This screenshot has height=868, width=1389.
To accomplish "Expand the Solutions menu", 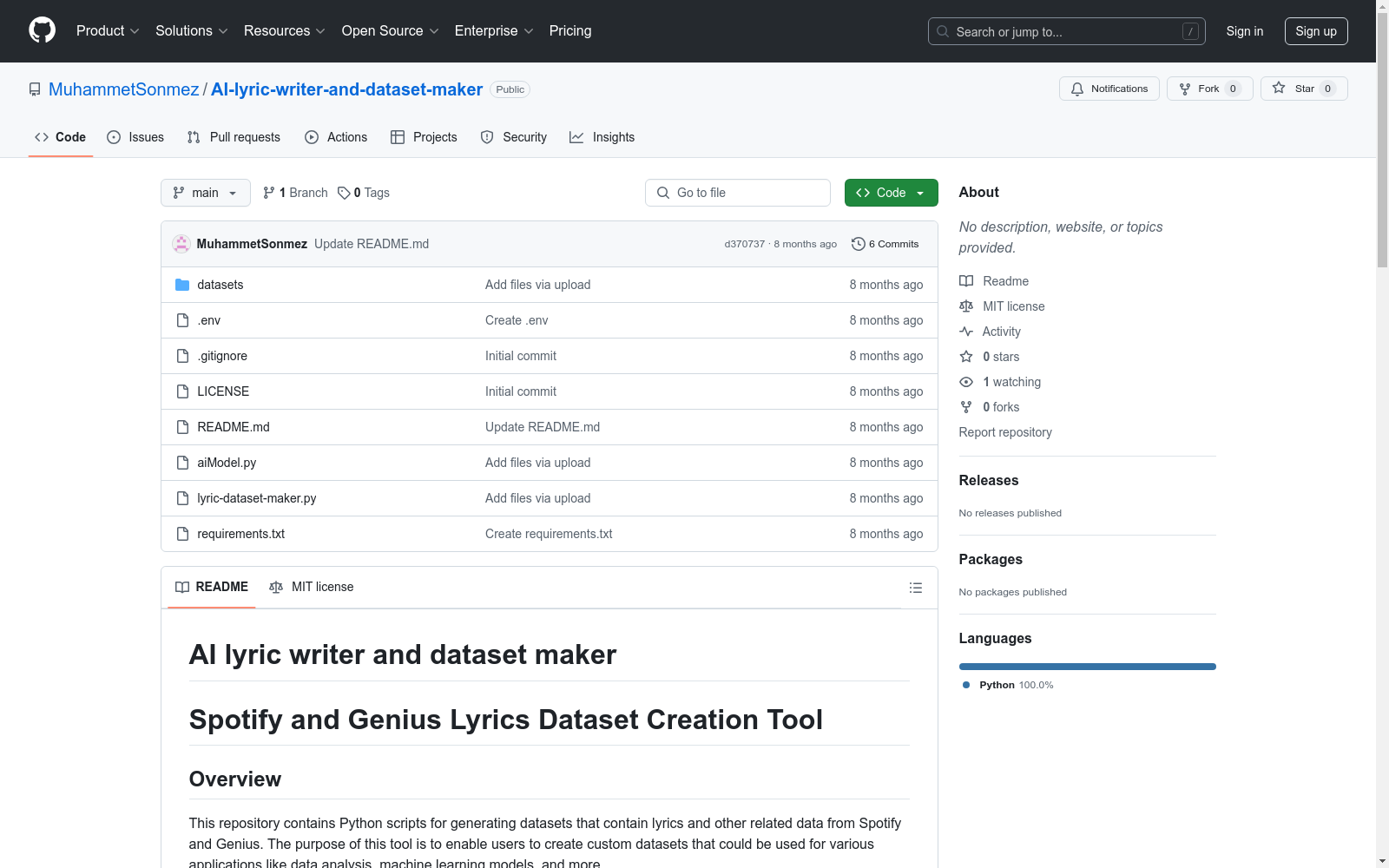I will point(192,31).
